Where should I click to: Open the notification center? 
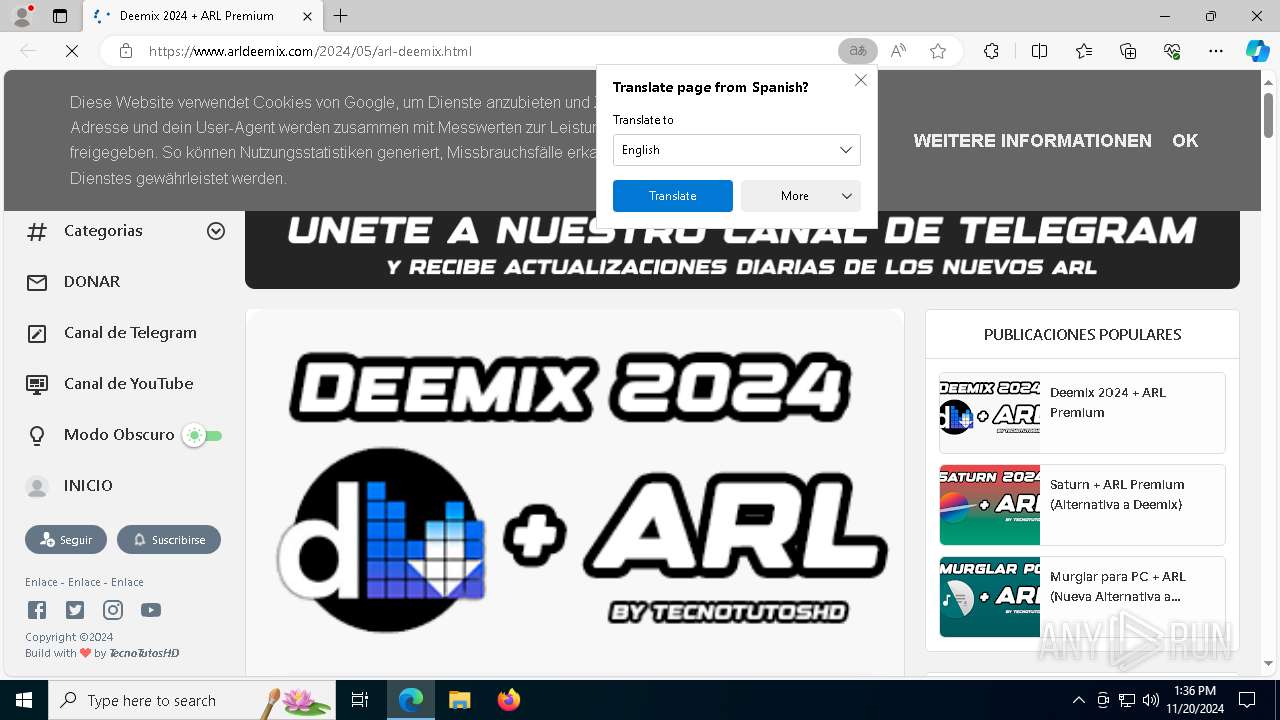point(1247,700)
